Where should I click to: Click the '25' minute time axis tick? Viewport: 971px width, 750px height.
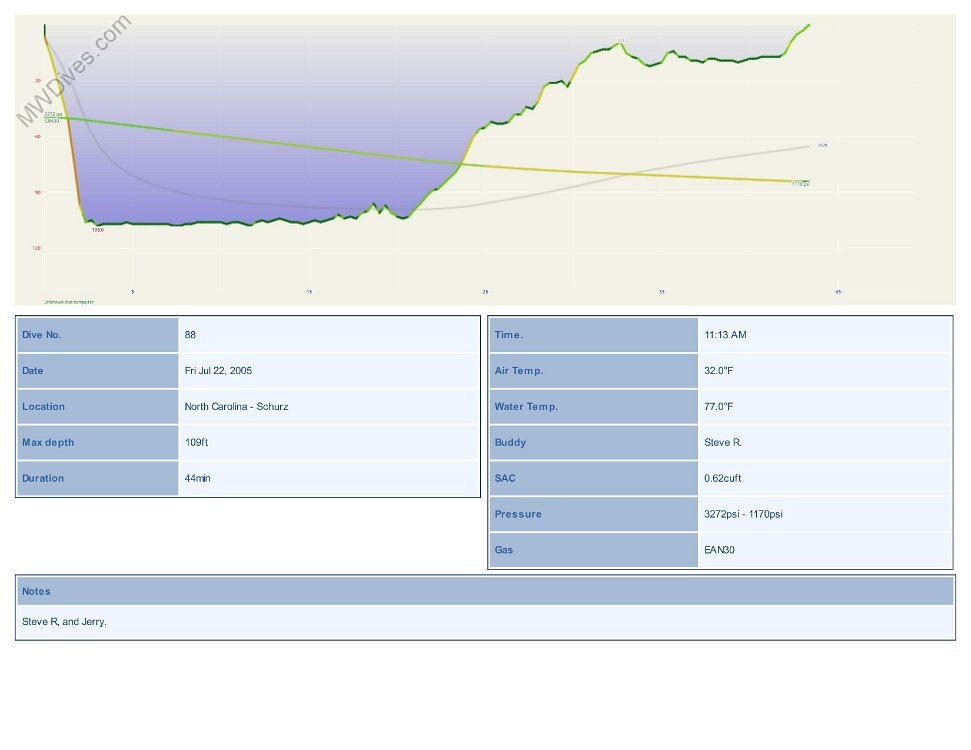coord(486,292)
